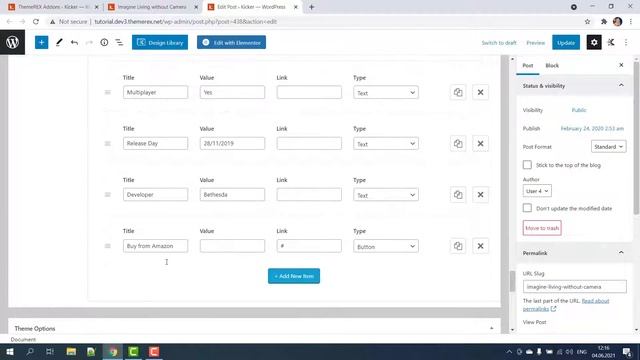Open the document details info icon

(104, 42)
